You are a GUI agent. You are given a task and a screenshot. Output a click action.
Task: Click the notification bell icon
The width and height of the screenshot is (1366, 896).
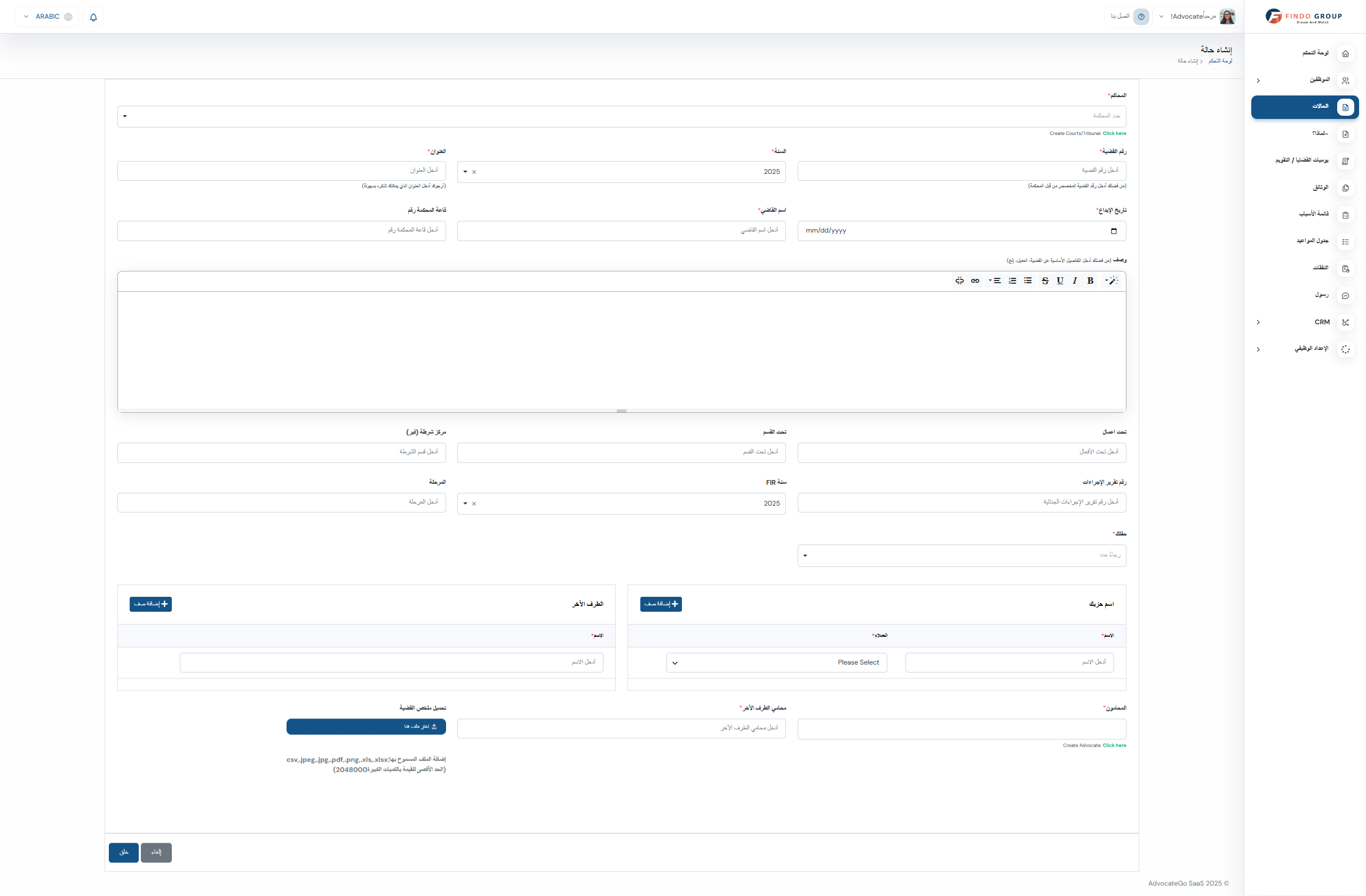pos(93,17)
